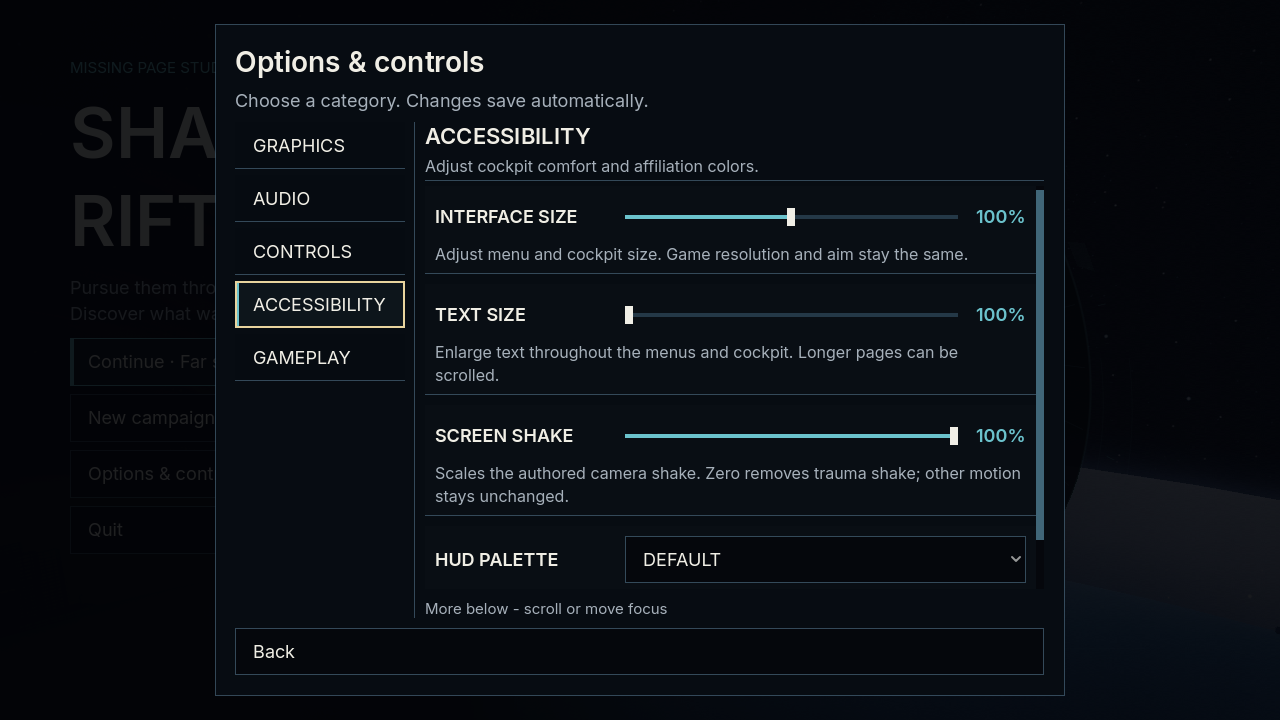This screenshot has width=1280, height=720.
Task: Click the Back button
Action: coord(639,652)
